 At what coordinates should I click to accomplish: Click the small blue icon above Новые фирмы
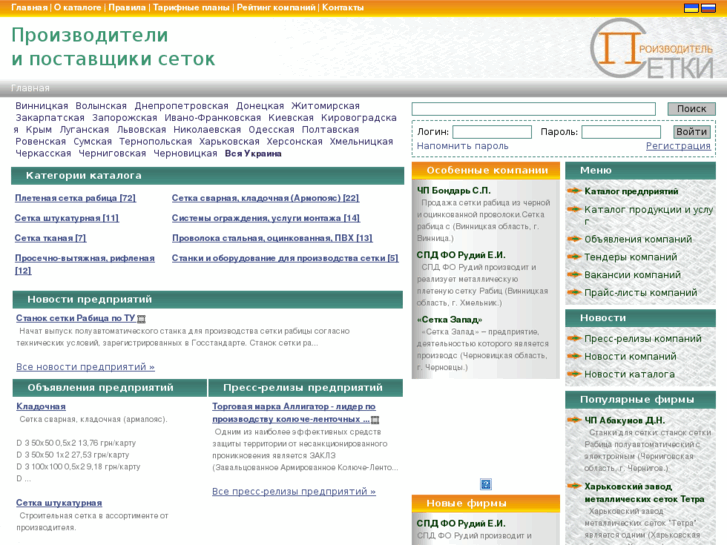coord(485,484)
